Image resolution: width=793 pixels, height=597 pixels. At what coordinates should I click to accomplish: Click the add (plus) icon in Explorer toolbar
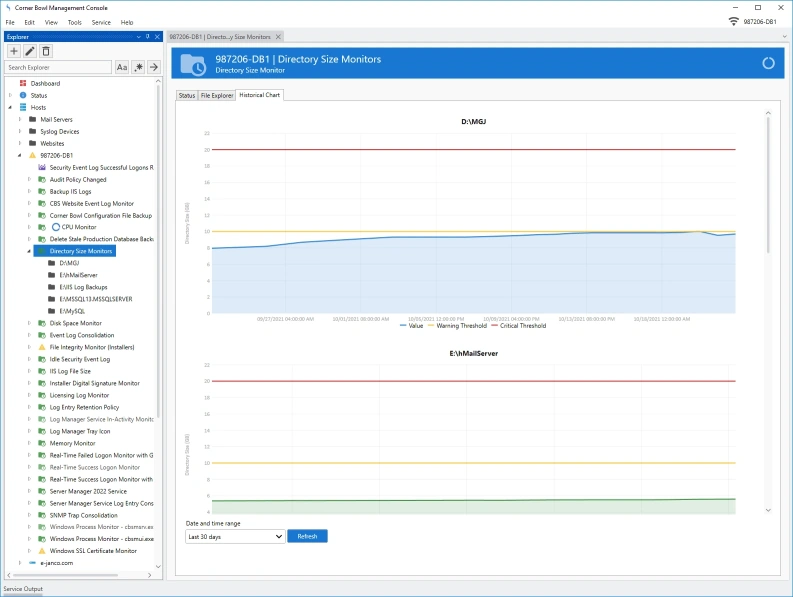click(14, 51)
